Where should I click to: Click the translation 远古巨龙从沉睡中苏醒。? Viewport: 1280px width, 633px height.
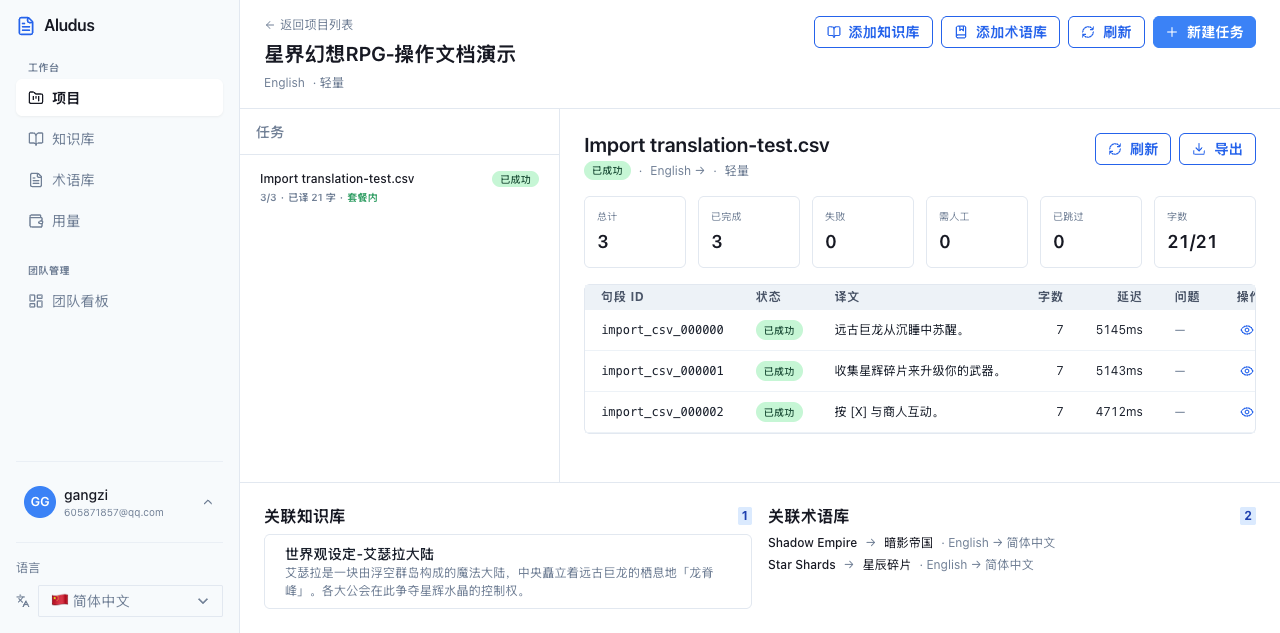pyautogui.click(x=900, y=330)
